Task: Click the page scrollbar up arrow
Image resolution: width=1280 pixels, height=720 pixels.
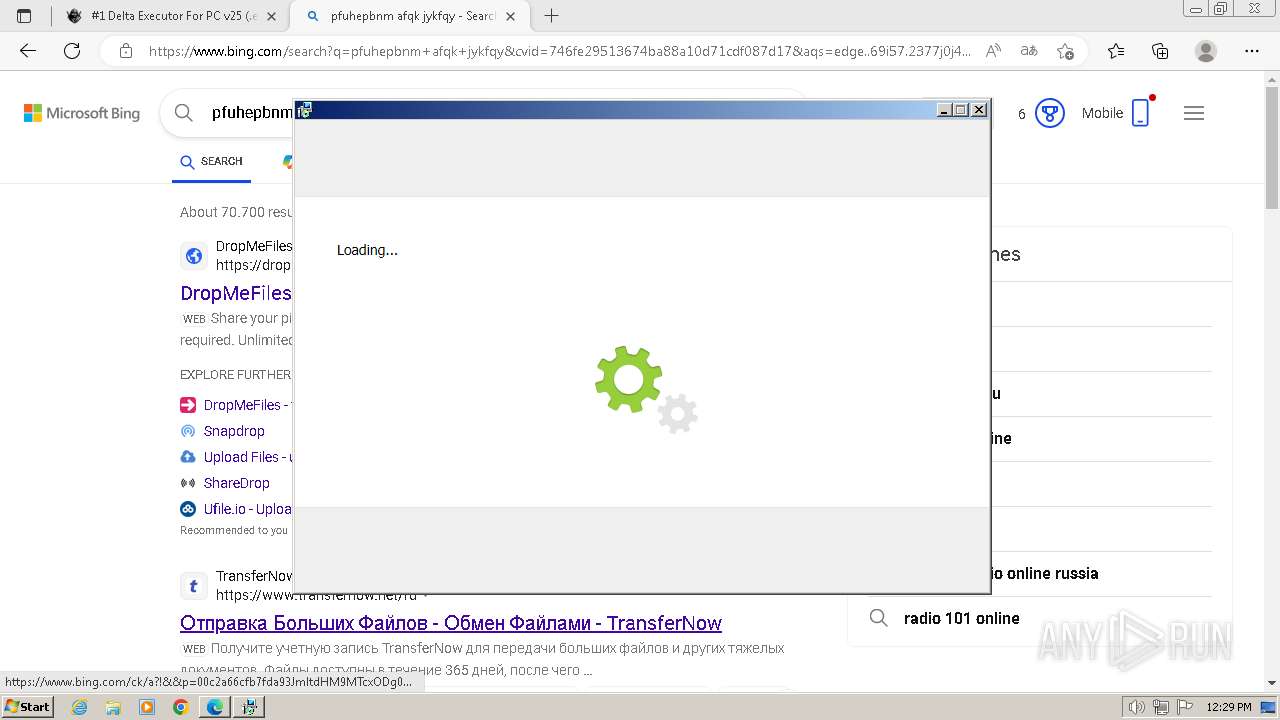Action: pos(1272,79)
